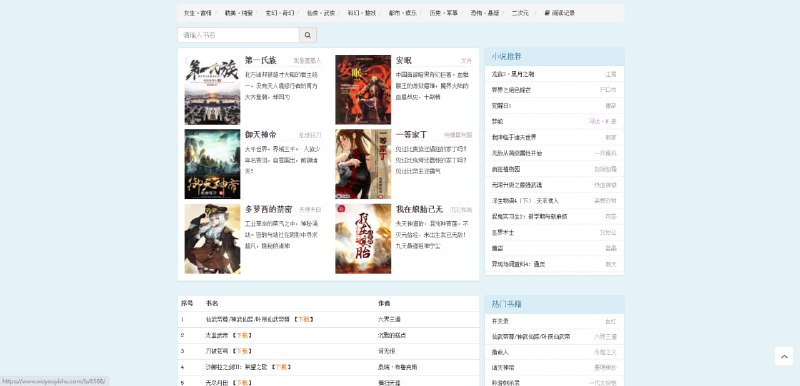
Task: Open the 第一氏族 title link
Action: tap(260, 61)
